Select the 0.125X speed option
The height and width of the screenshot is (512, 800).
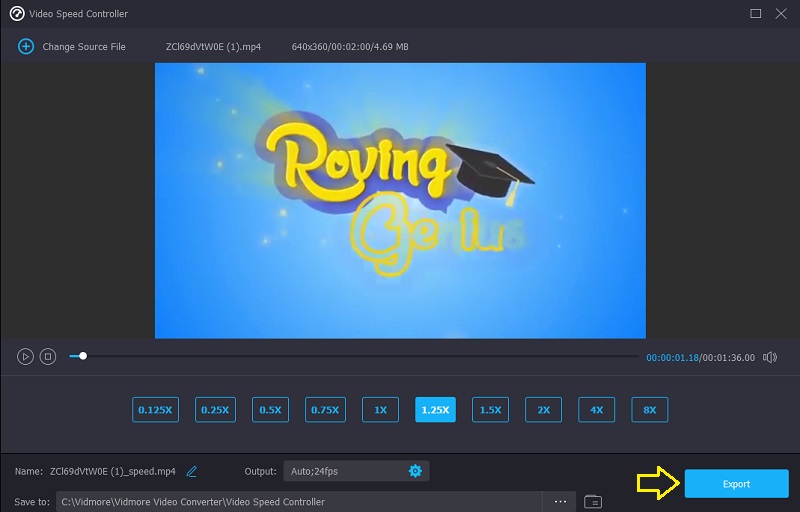[155, 410]
